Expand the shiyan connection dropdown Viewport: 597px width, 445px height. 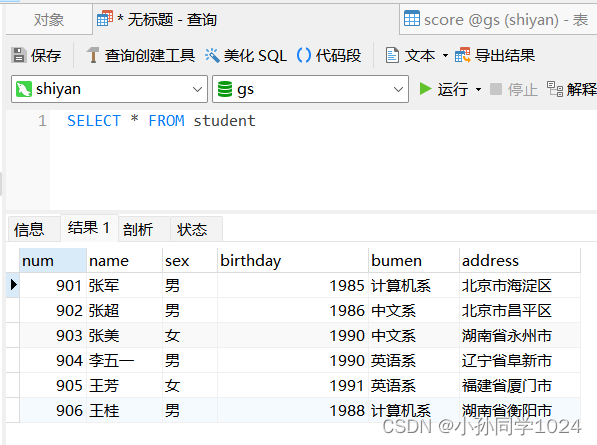tap(197, 89)
